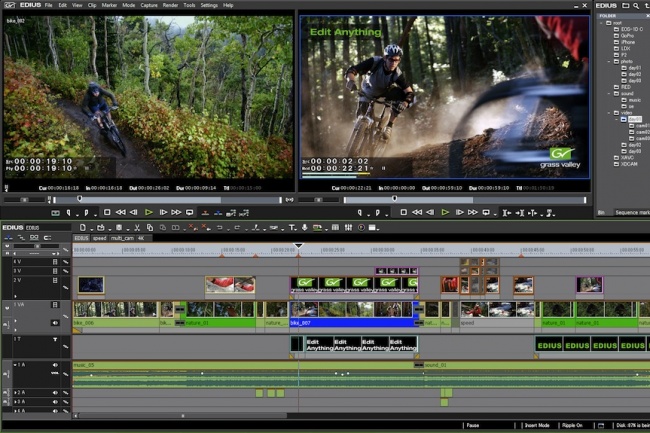Click the Undo arrow in timeline toolbar

pos(220,227)
